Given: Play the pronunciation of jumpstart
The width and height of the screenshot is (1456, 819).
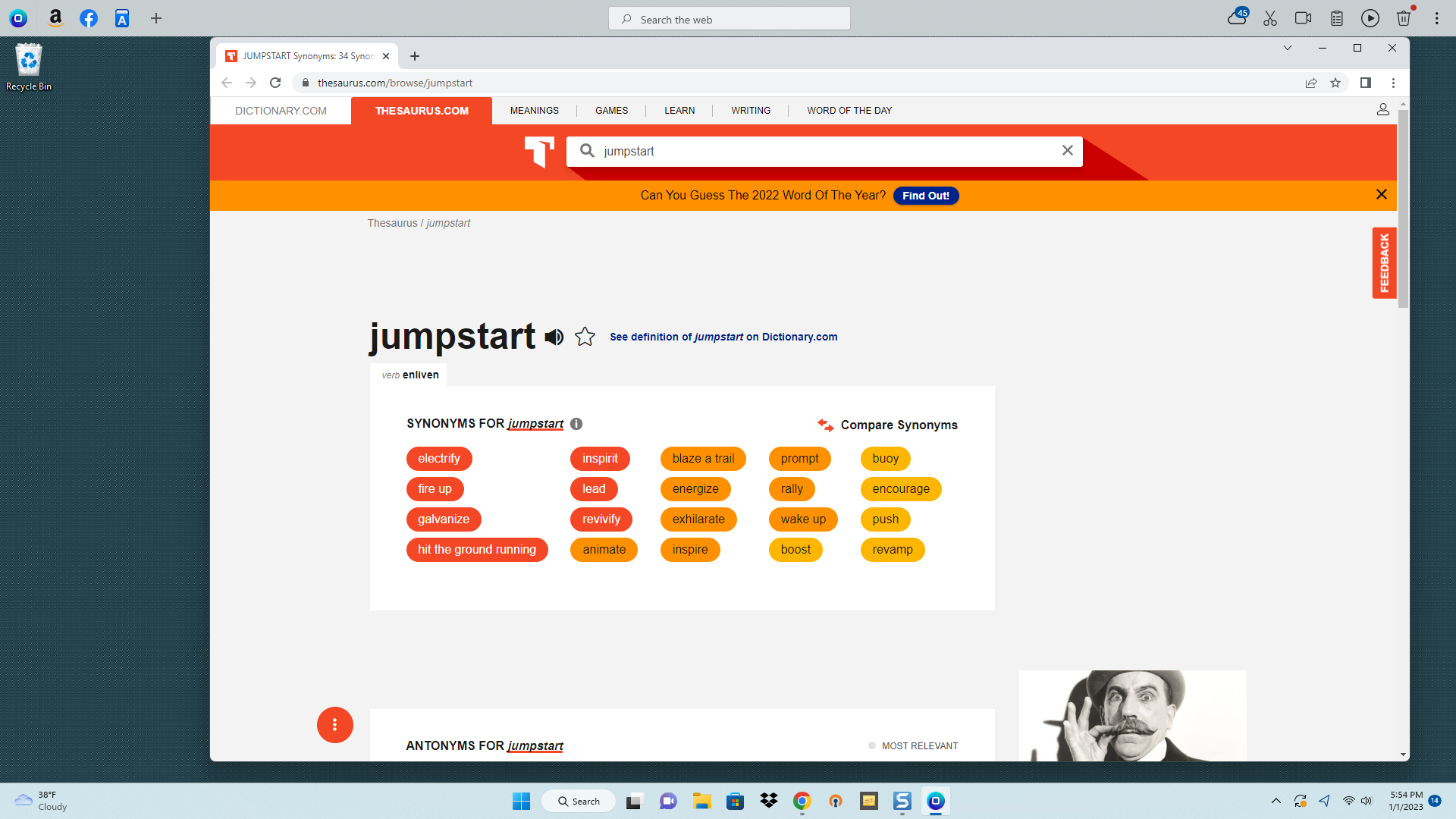Looking at the screenshot, I should [x=554, y=337].
